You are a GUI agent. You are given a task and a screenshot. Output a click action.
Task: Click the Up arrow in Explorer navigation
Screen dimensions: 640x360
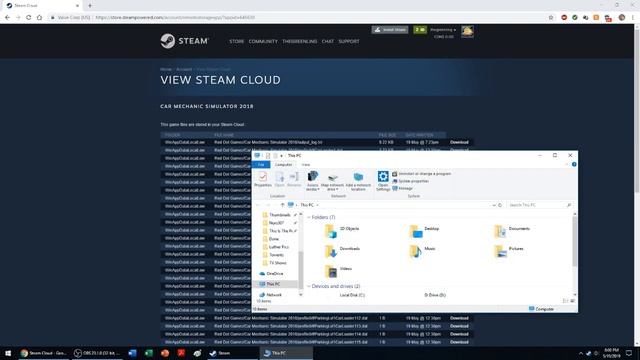[x=282, y=205]
